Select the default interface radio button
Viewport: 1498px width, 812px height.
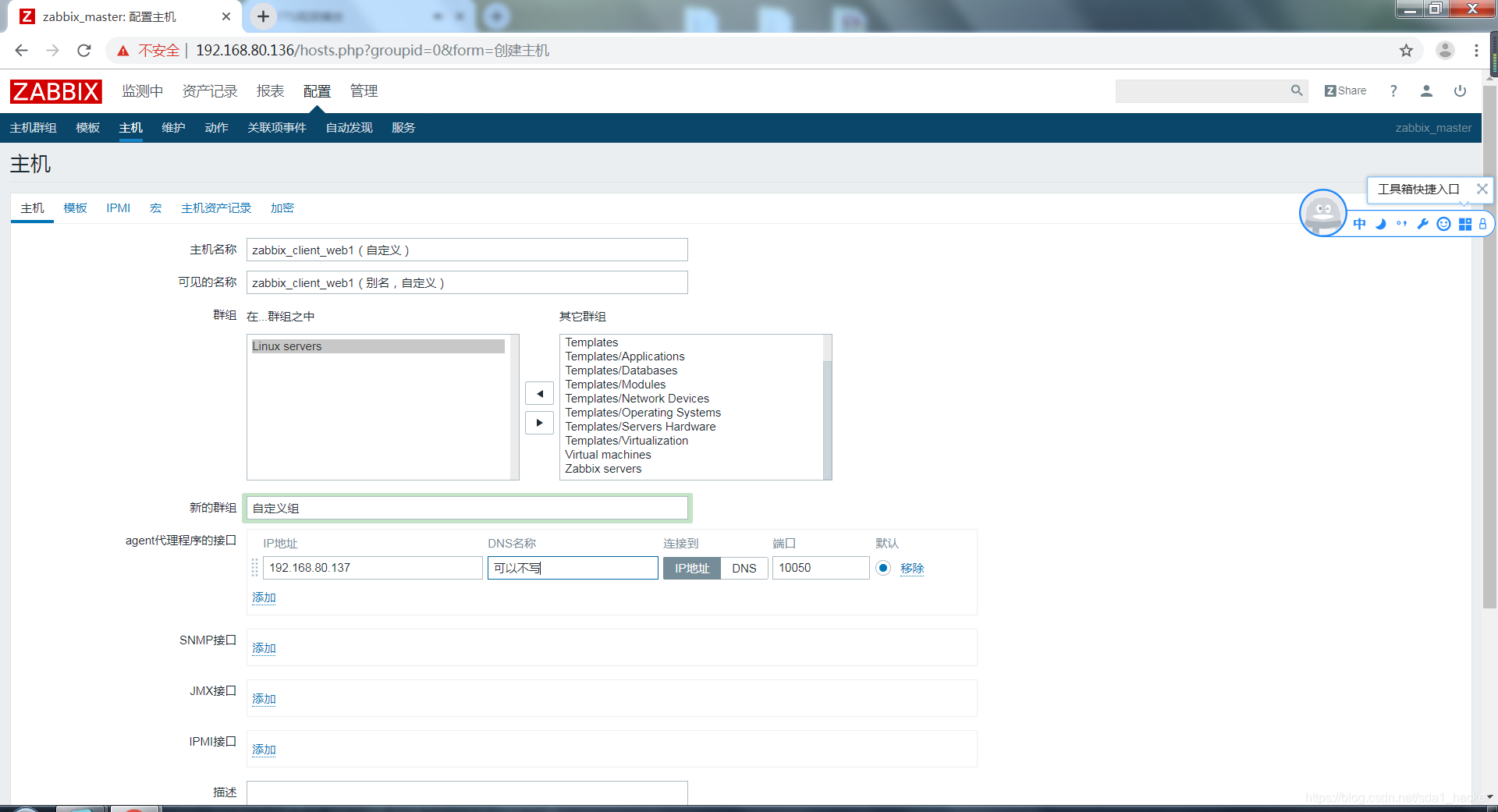[882, 568]
